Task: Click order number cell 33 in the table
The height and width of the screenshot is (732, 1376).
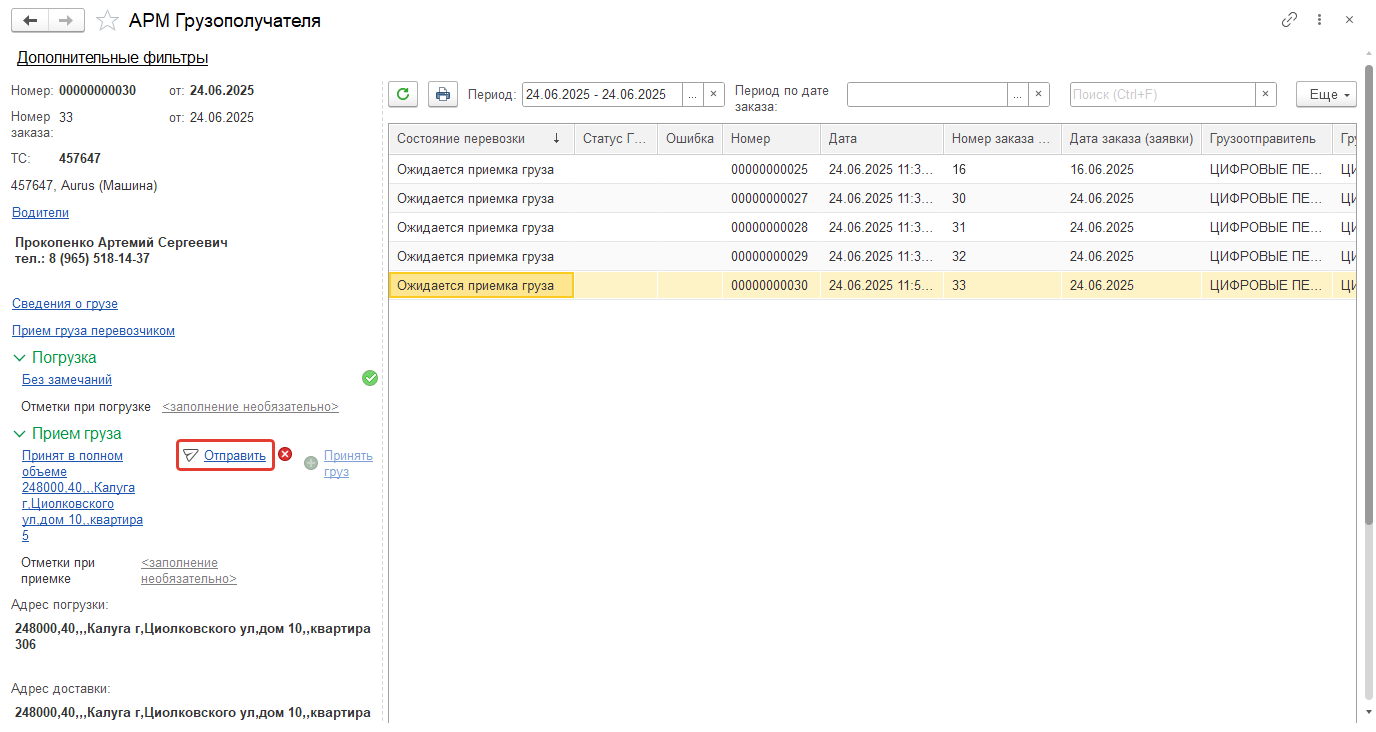Action: click(x=1002, y=285)
